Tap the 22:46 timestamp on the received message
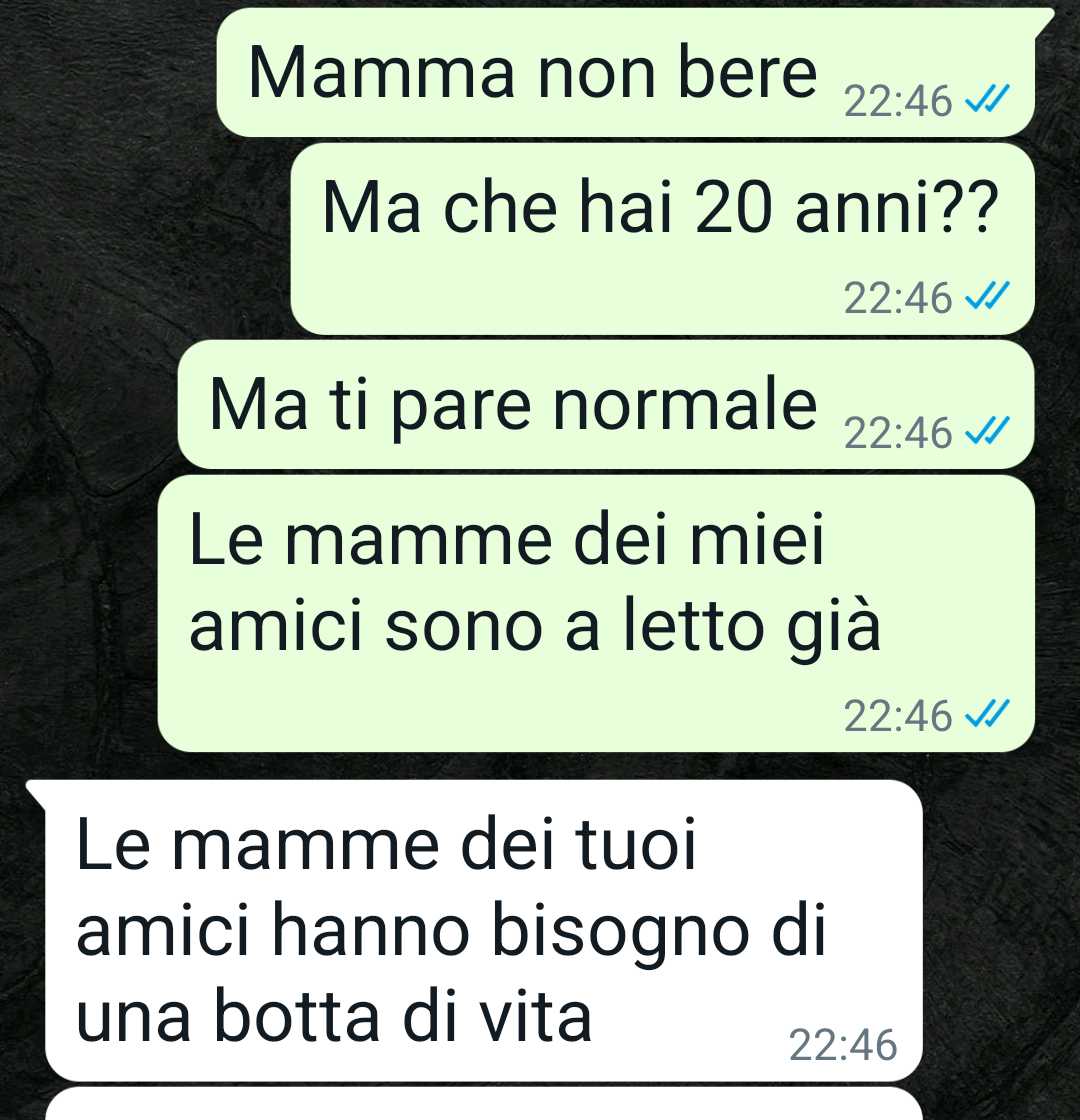This screenshot has width=1080, height=1120. pos(843,1045)
